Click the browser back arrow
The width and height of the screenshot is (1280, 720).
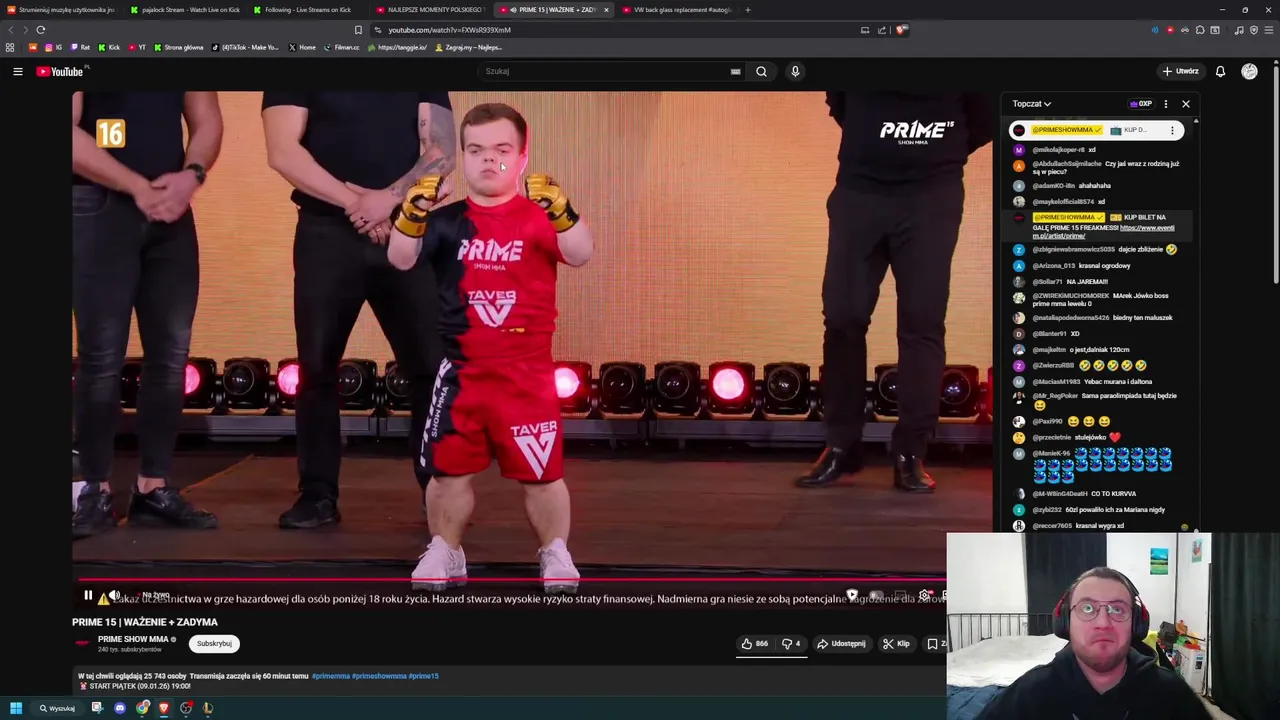[11, 30]
